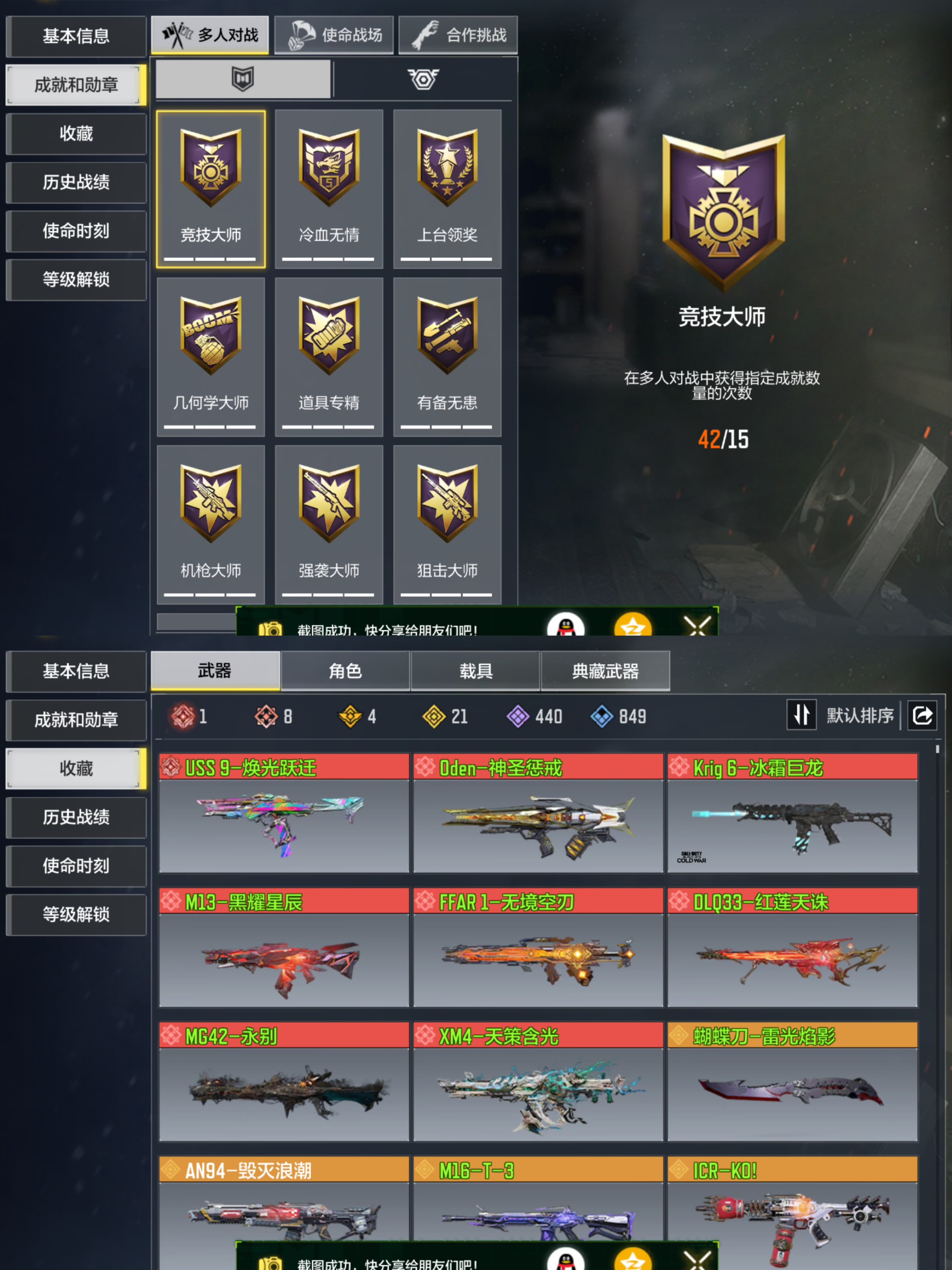
Task: Open the 默认排序 sorting dropdown
Action: pyautogui.click(x=859, y=716)
